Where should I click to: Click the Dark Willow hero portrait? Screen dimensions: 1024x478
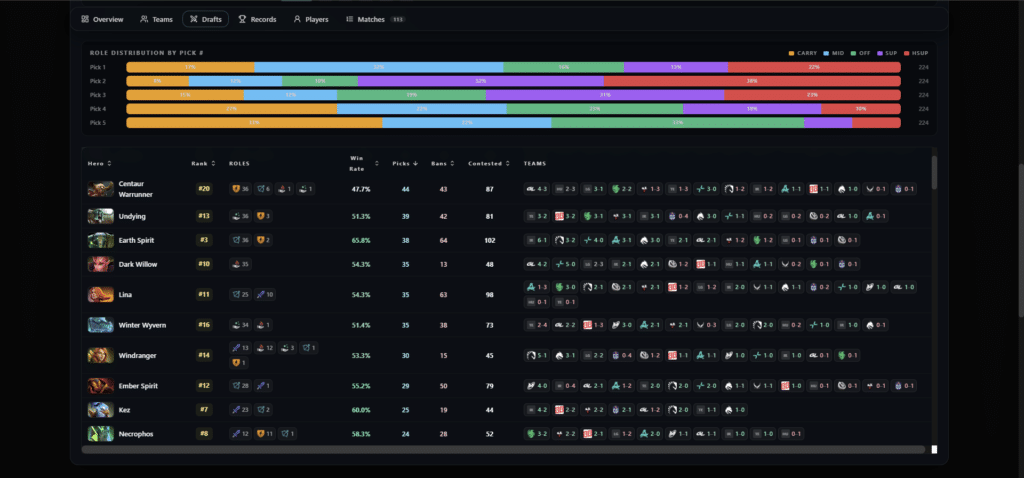click(x=101, y=264)
